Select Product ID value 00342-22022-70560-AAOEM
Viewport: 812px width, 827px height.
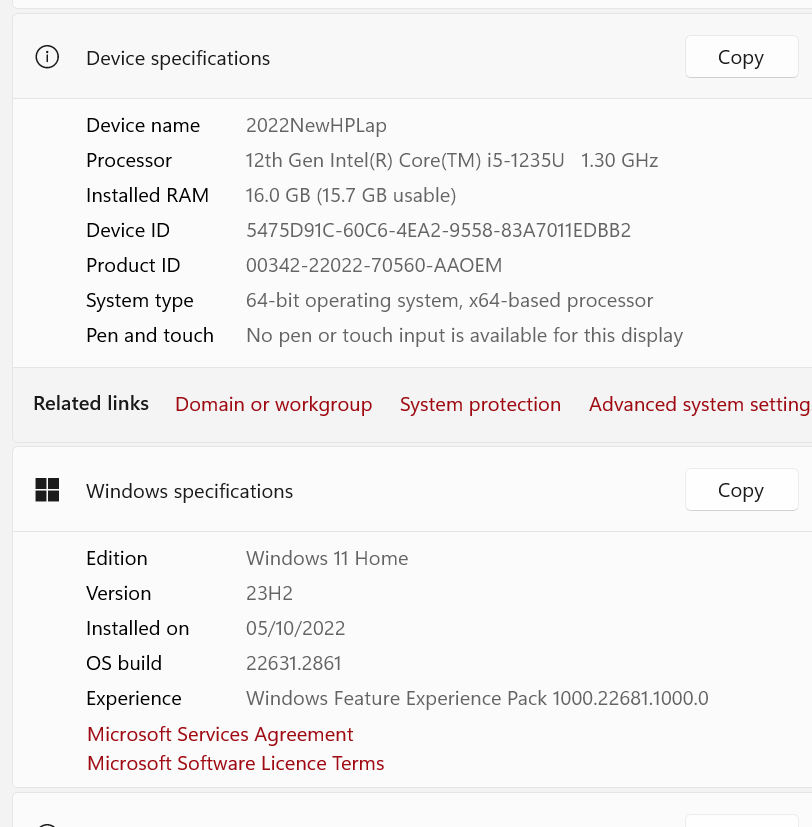coord(374,265)
